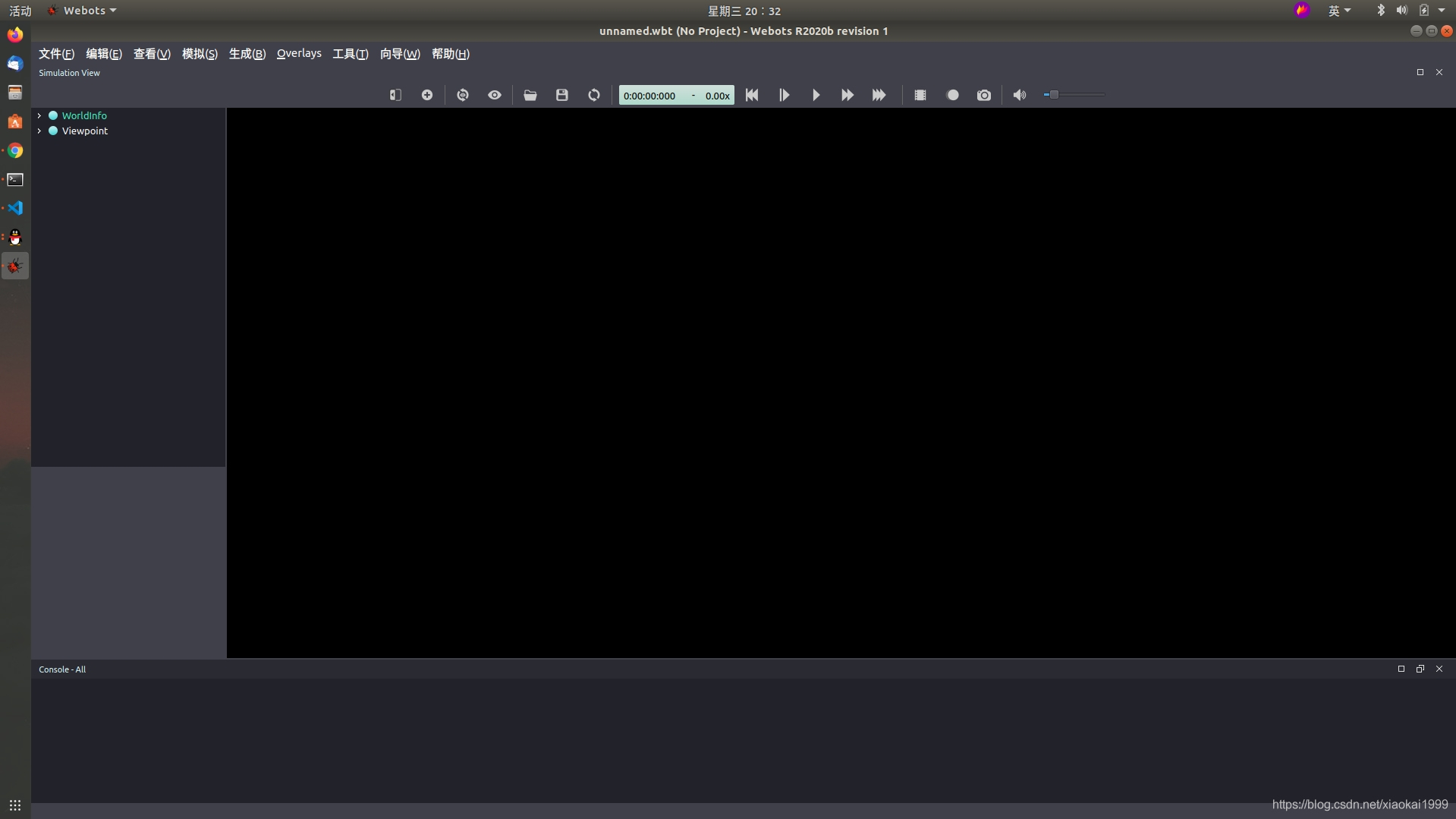Reload the world with circular arrow
The height and width of the screenshot is (819, 1456).
click(x=594, y=95)
